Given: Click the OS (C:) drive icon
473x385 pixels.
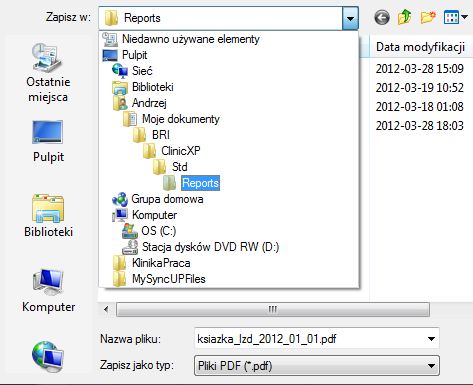Looking at the screenshot, I should click(x=130, y=231).
